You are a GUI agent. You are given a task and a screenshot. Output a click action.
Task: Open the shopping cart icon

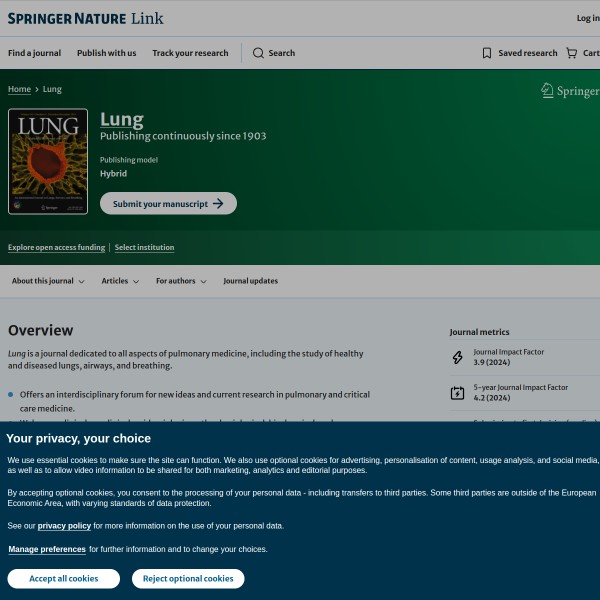click(571, 53)
